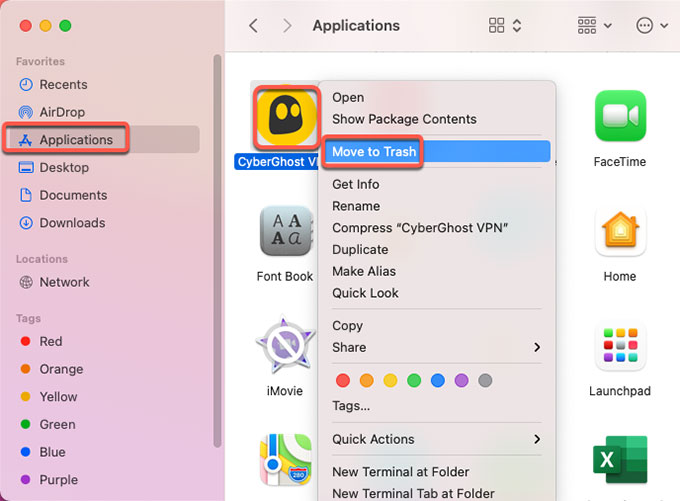Select the Microsoft Excel app icon

pyautogui.click(x=620, y=460)
